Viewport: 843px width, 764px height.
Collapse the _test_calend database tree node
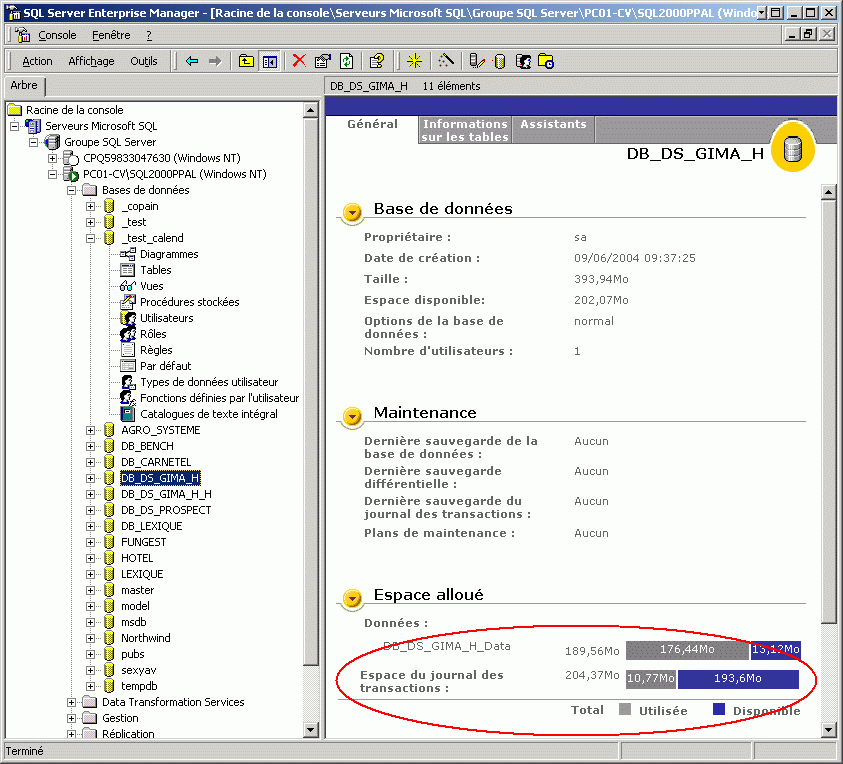pyautogui.click(x=91, y=238)
